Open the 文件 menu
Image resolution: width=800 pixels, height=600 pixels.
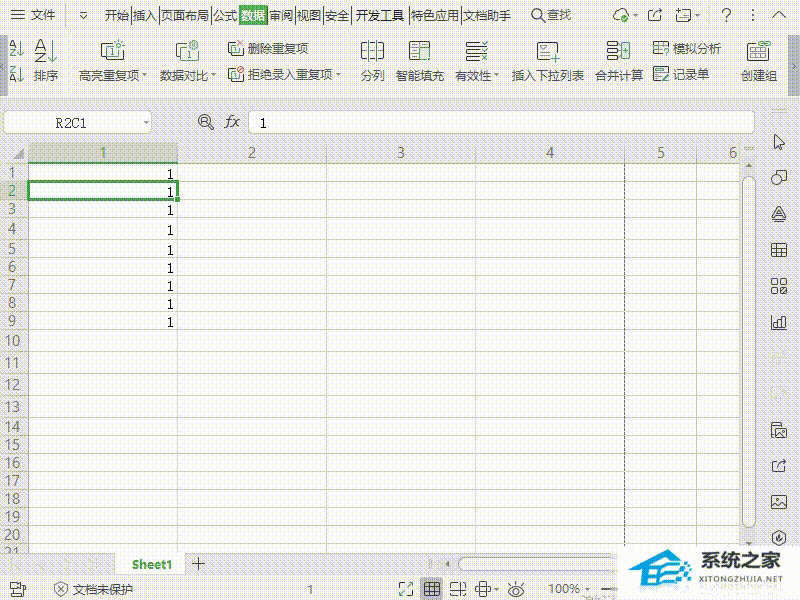(x=33, y=15)
